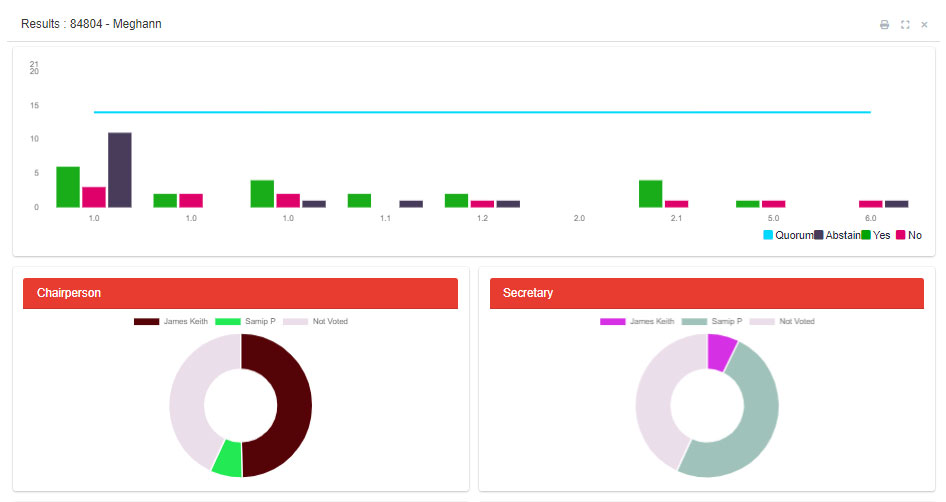The height and width of the screenshot is (502, 946).
Task: Select the Secretary red header bar
Action: coord(706,293)
